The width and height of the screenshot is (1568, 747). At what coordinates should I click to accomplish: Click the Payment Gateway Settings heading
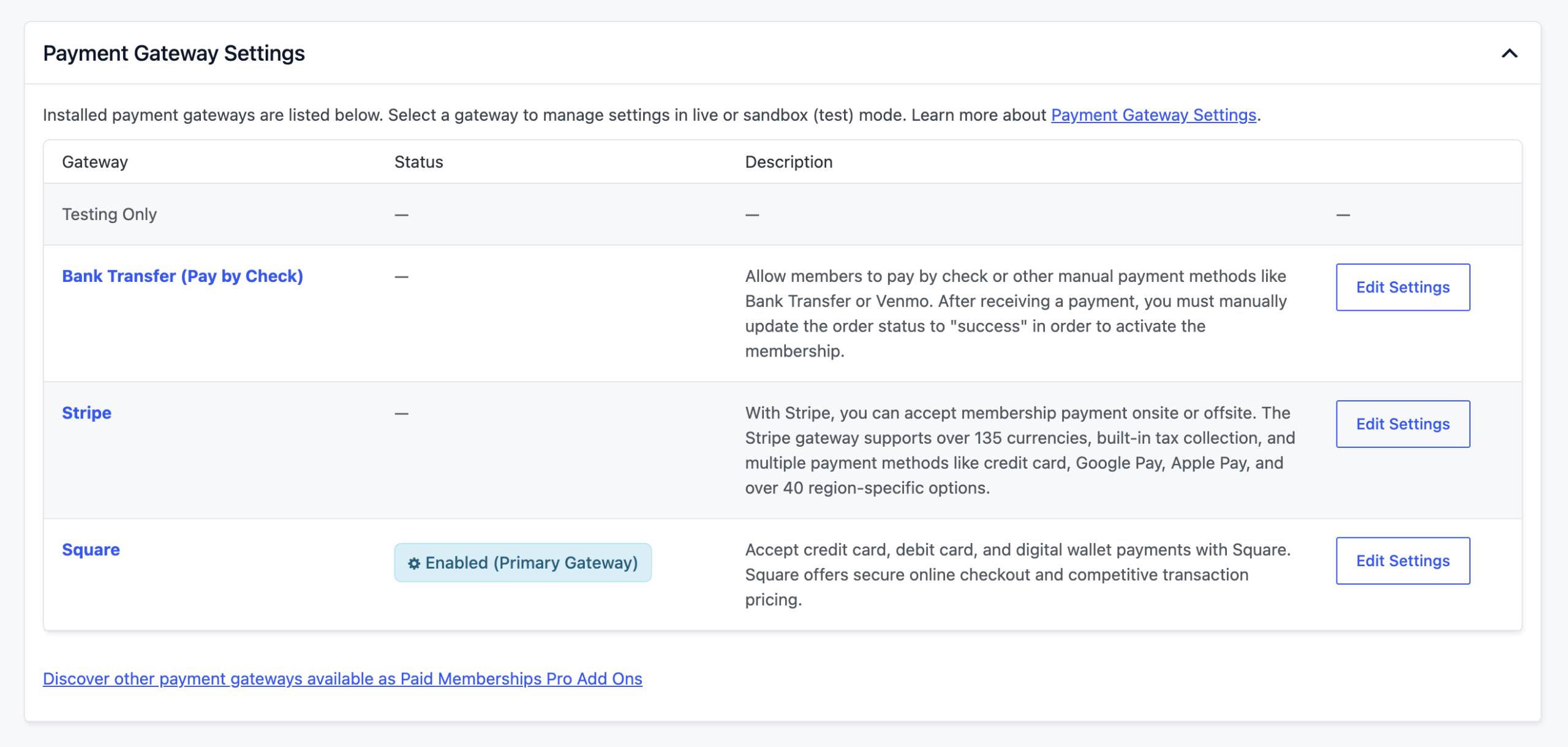[x=174, y=53]
